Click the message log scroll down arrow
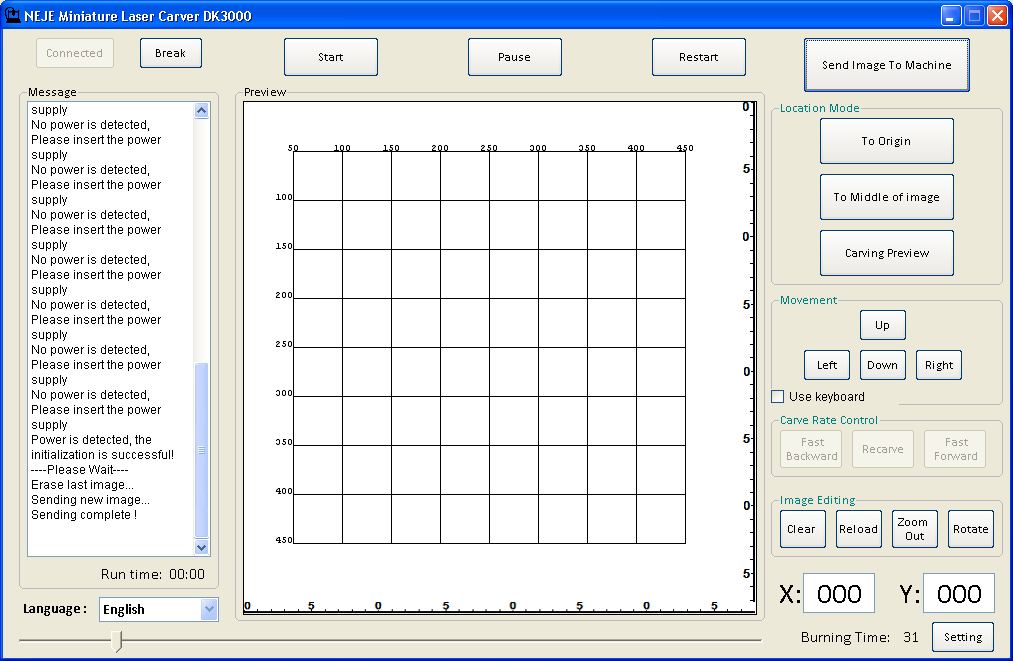 202,547
